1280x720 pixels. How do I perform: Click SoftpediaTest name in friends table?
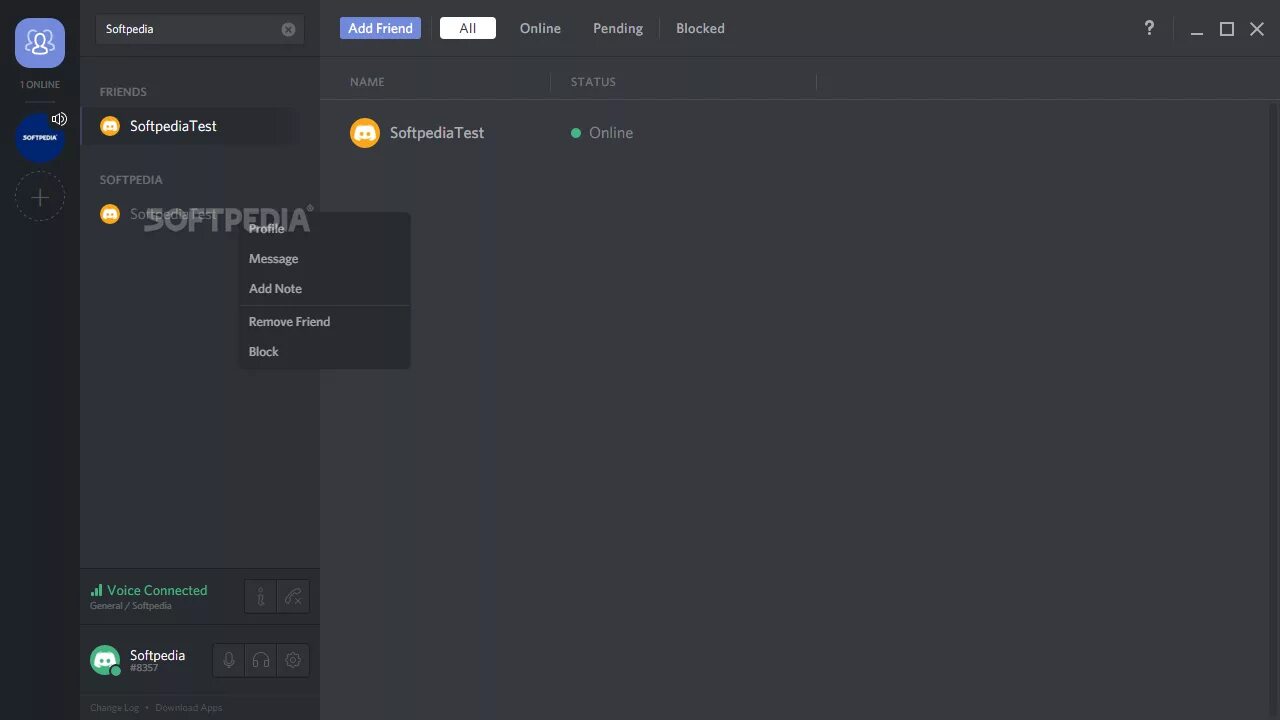(437, 133)
